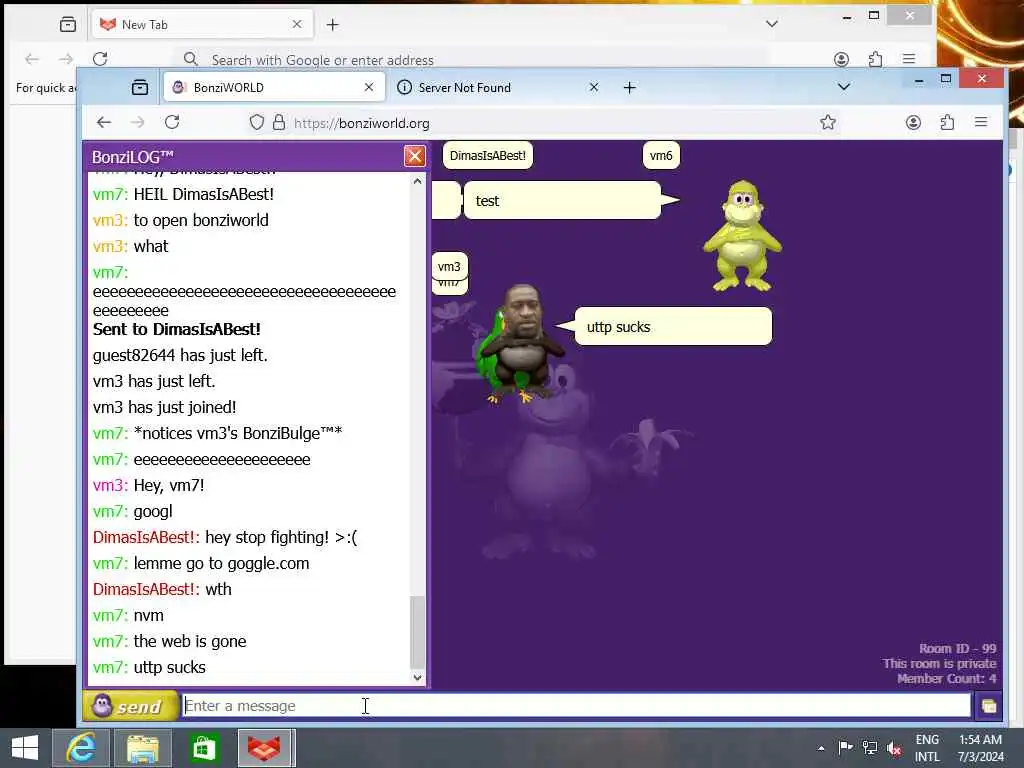The height and width of the screenshot is (768, 1024).
Task: Expand list all tabs chevron in BonziWORLD window
Action: point(844,87)
